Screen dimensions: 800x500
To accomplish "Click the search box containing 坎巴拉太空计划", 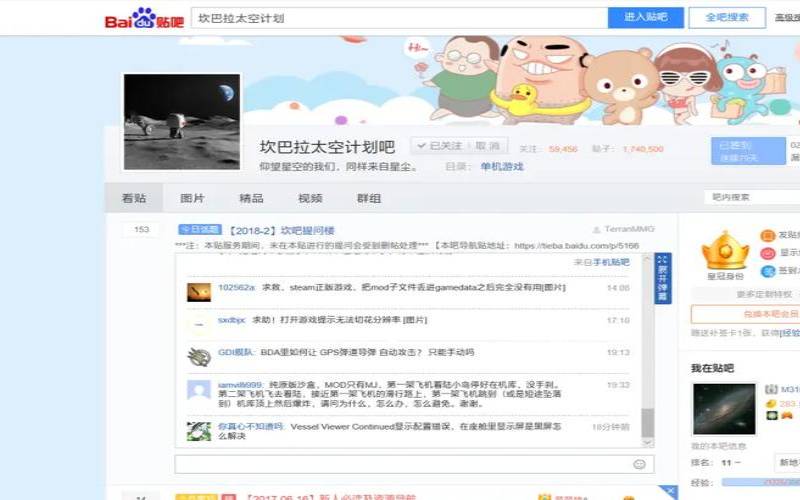I will [399, 18].
